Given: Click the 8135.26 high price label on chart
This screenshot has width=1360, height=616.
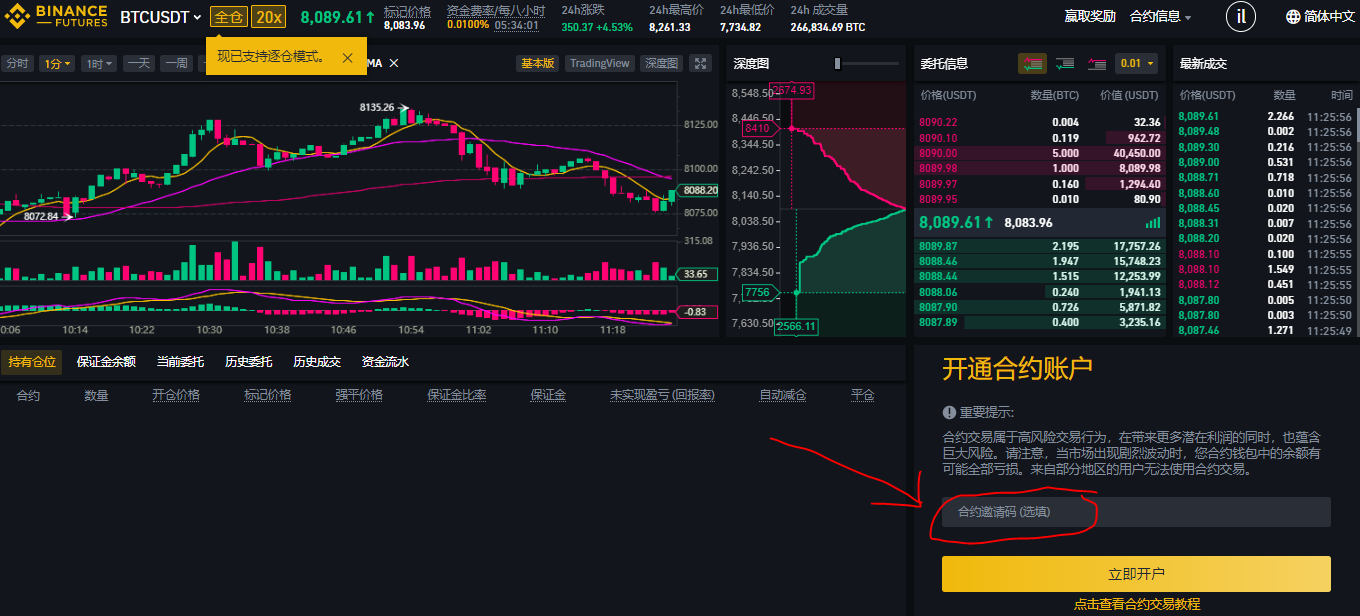Looking at the screenshot, I should point(377,107).
